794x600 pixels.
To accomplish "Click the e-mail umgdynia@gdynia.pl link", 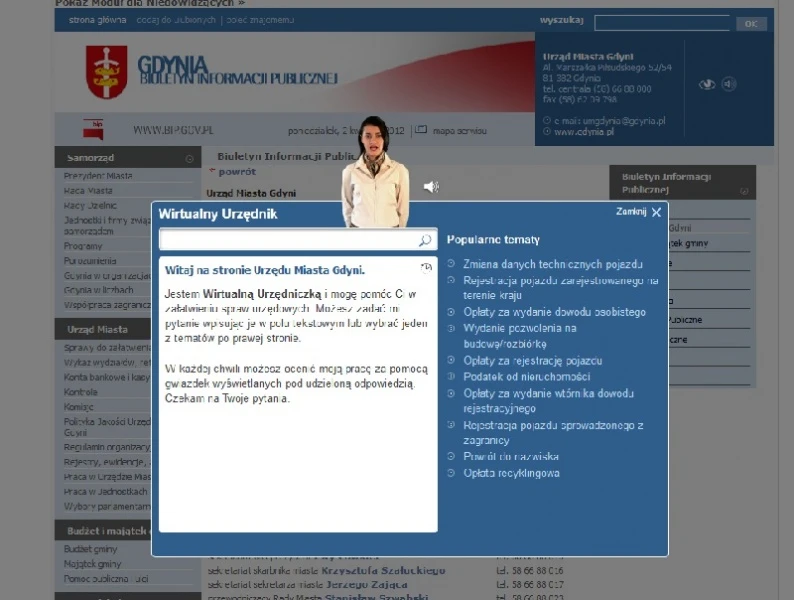I will (x=609, y=121).
